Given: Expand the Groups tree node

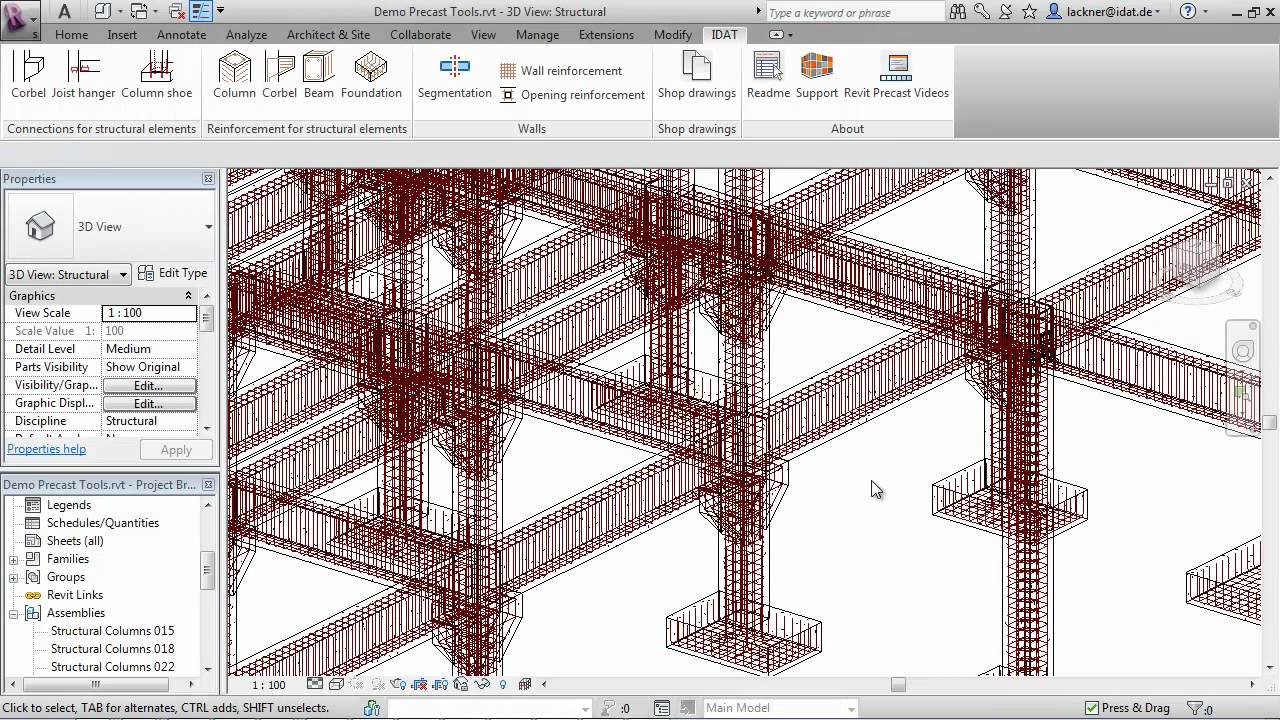Looking at the screenshot, I should pyautogui.click(x=14, y=577).
